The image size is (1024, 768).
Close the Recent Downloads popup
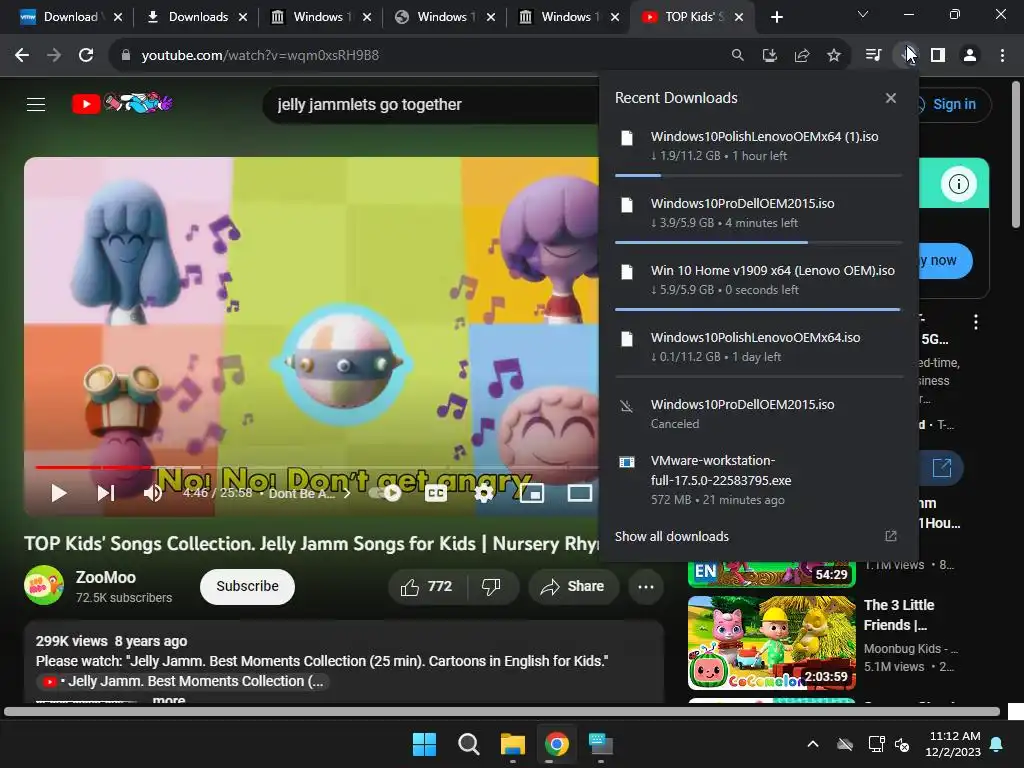click(891, 98)
